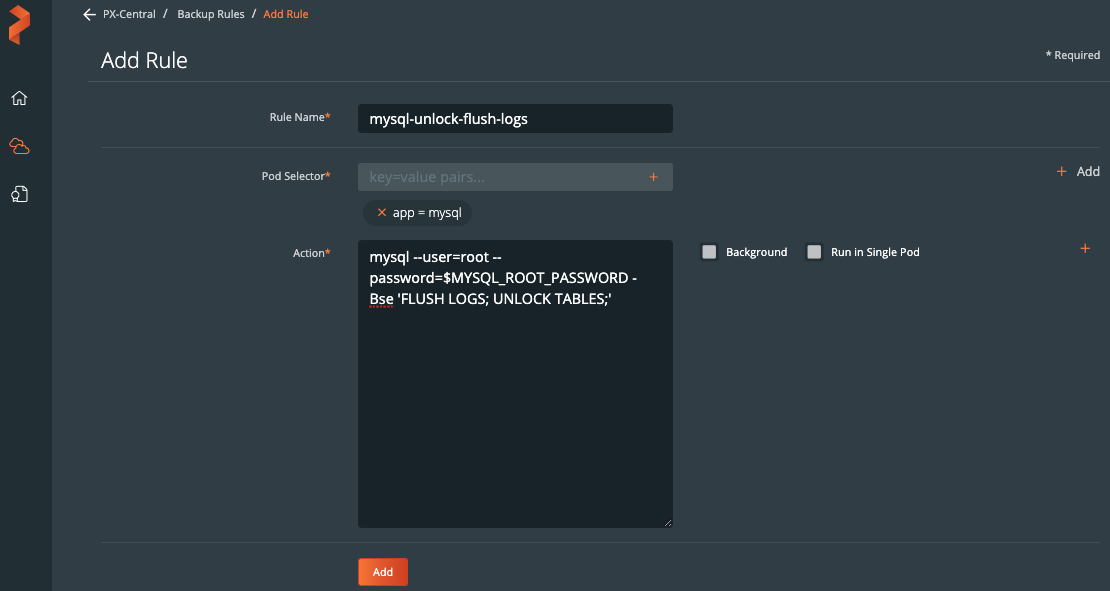Click the app = mysql tag chip
The image size is (1110, 591).
tap(427, 213)
